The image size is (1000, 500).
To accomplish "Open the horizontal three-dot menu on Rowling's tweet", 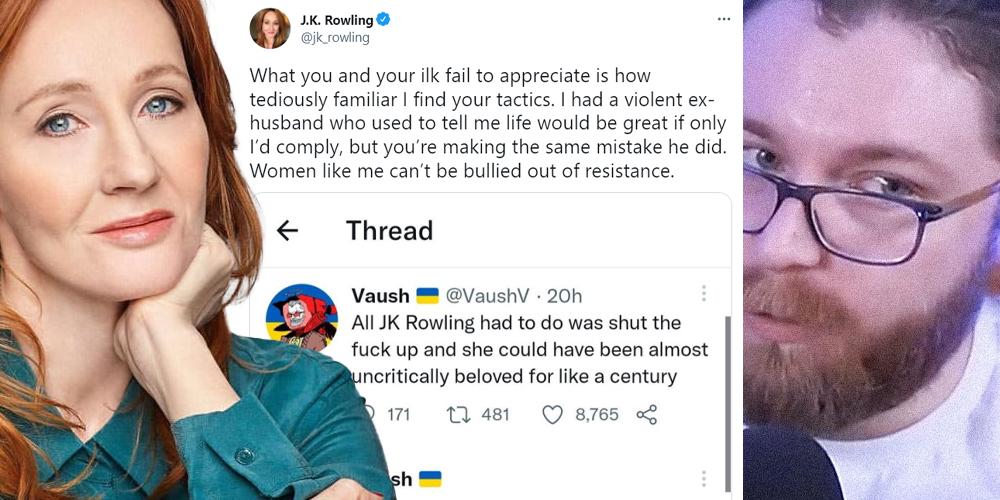I will tap(723, 20).
